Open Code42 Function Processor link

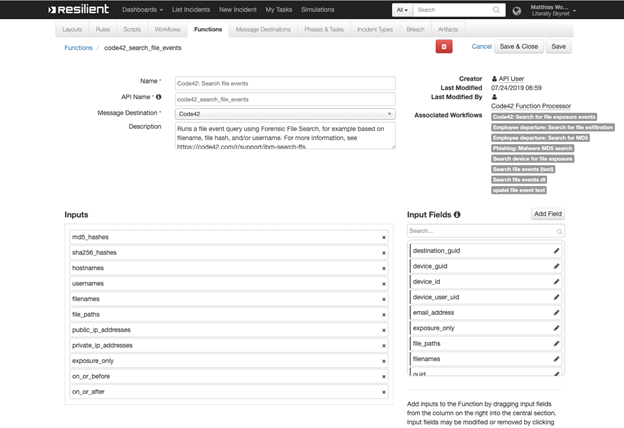531,106
